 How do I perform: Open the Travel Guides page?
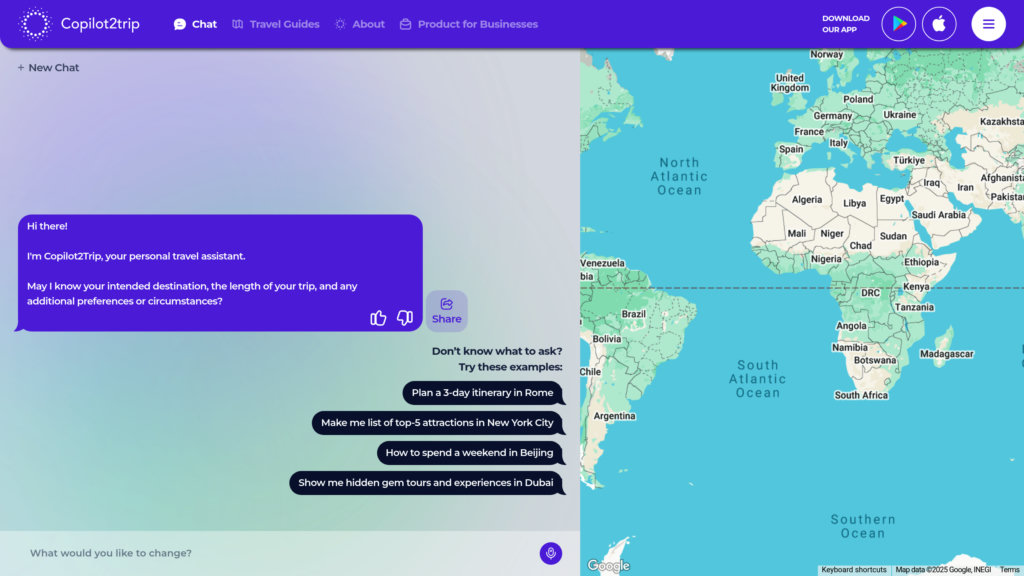(x=276, y=24)
